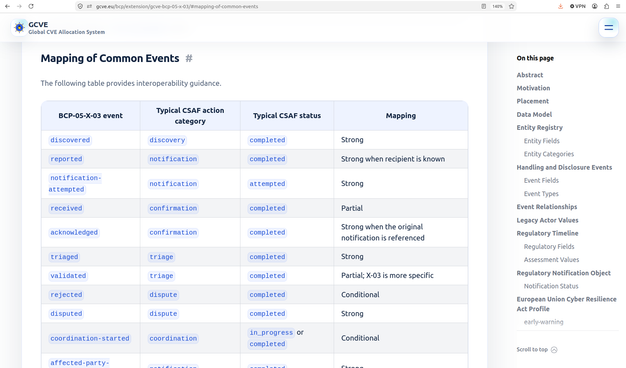Viewport: 626px width, 368px height.
Task: Open the site security shield icon
Action: click(81, 6)
